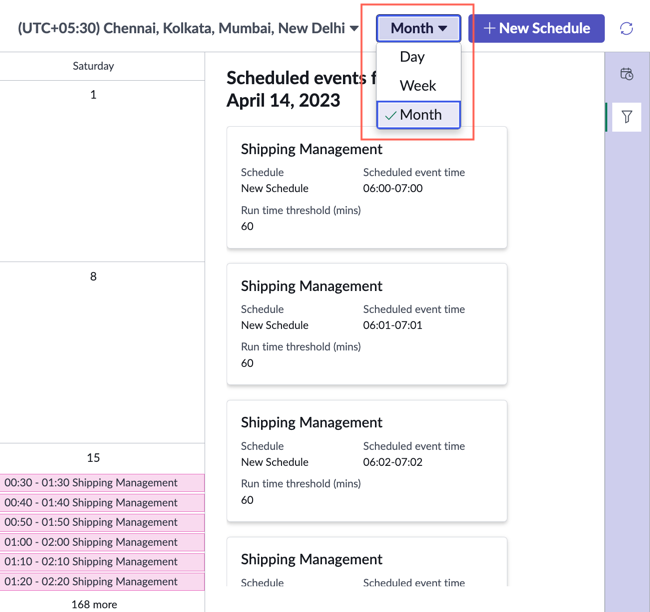The width and height of the screenshot is (650, 612).
Task: Open the Month view dropdown button
Action: (x=418, y=28)
